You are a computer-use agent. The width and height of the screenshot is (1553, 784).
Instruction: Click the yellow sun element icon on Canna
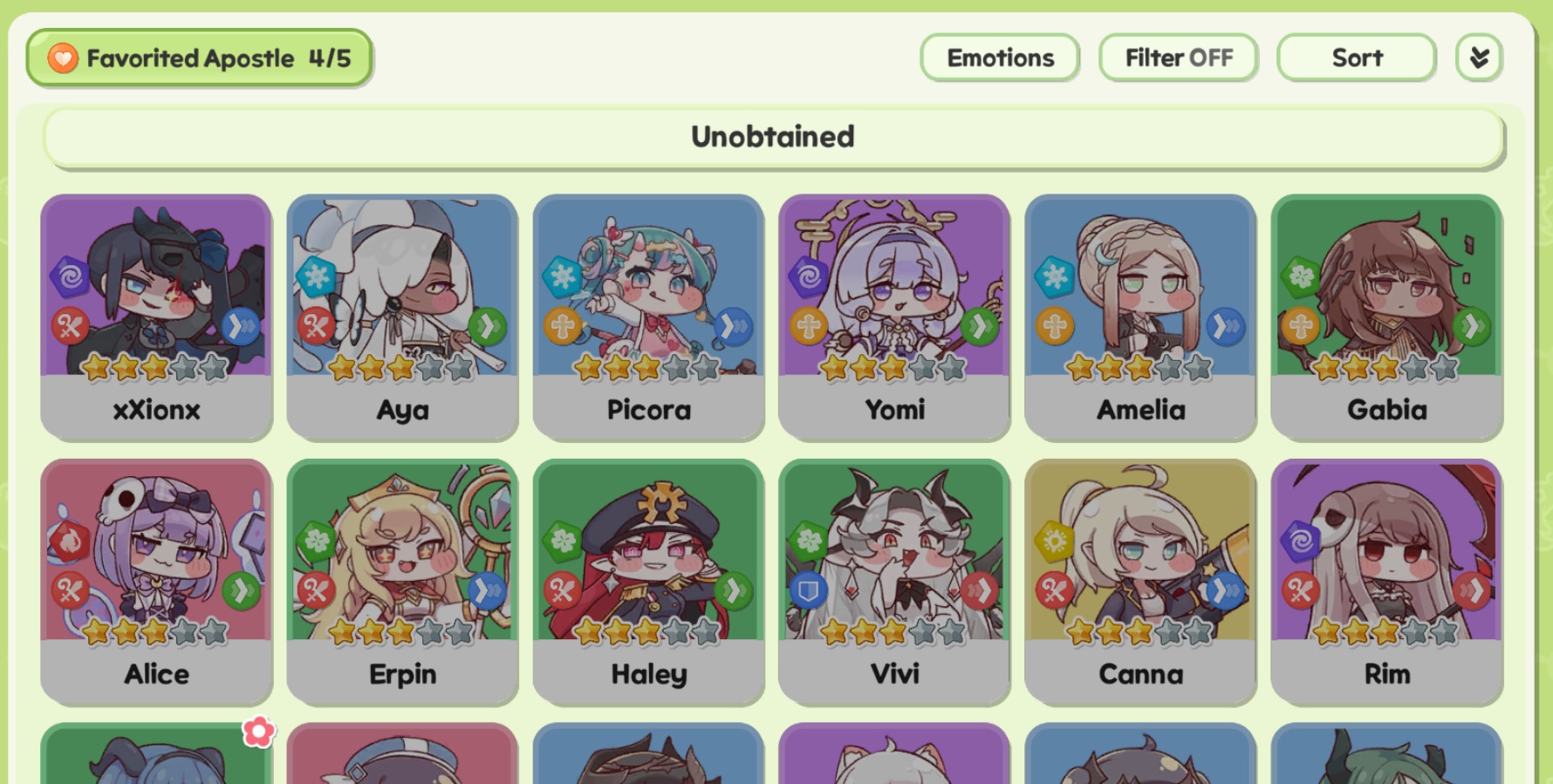(1054, 541)
